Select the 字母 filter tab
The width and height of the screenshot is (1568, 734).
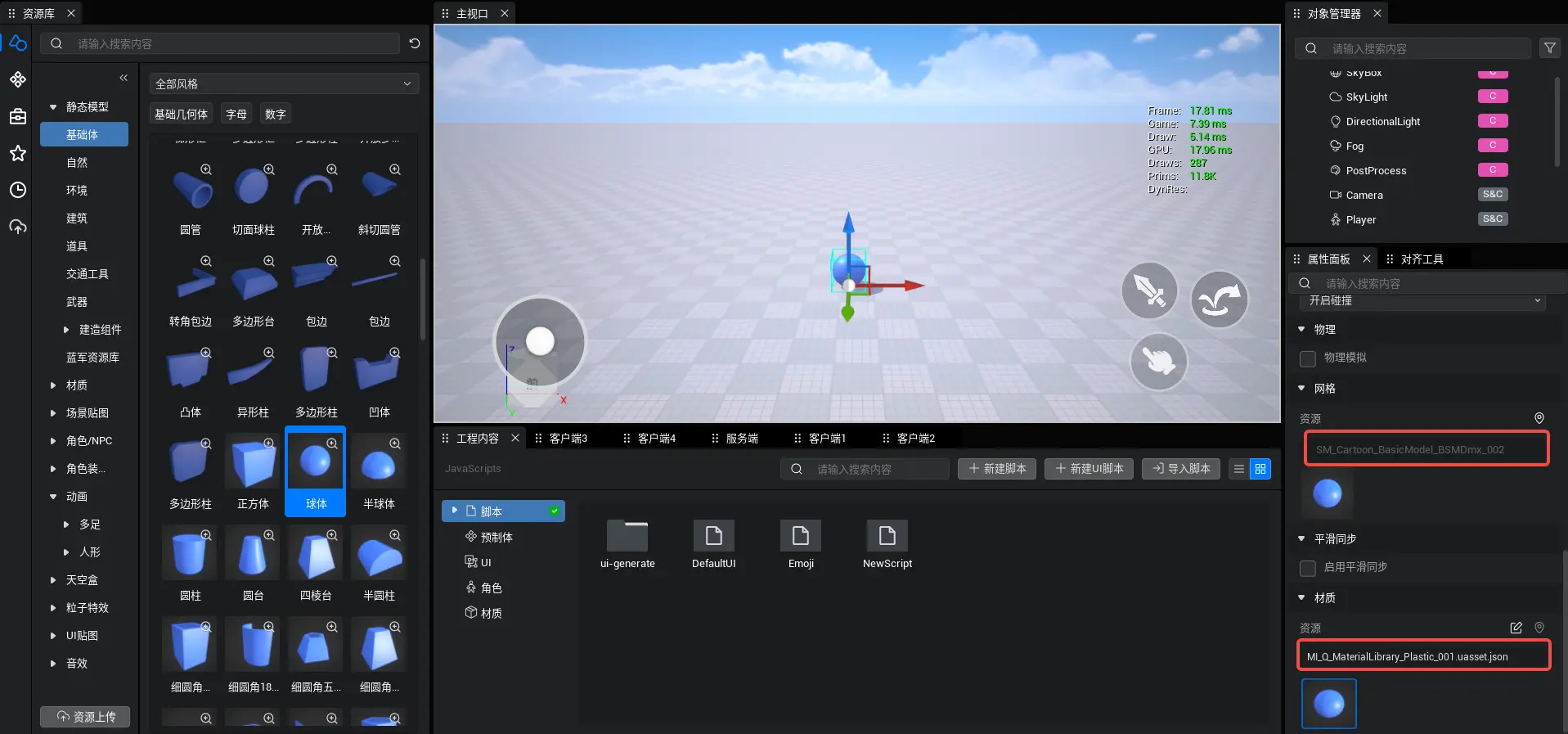pos(236,115)
